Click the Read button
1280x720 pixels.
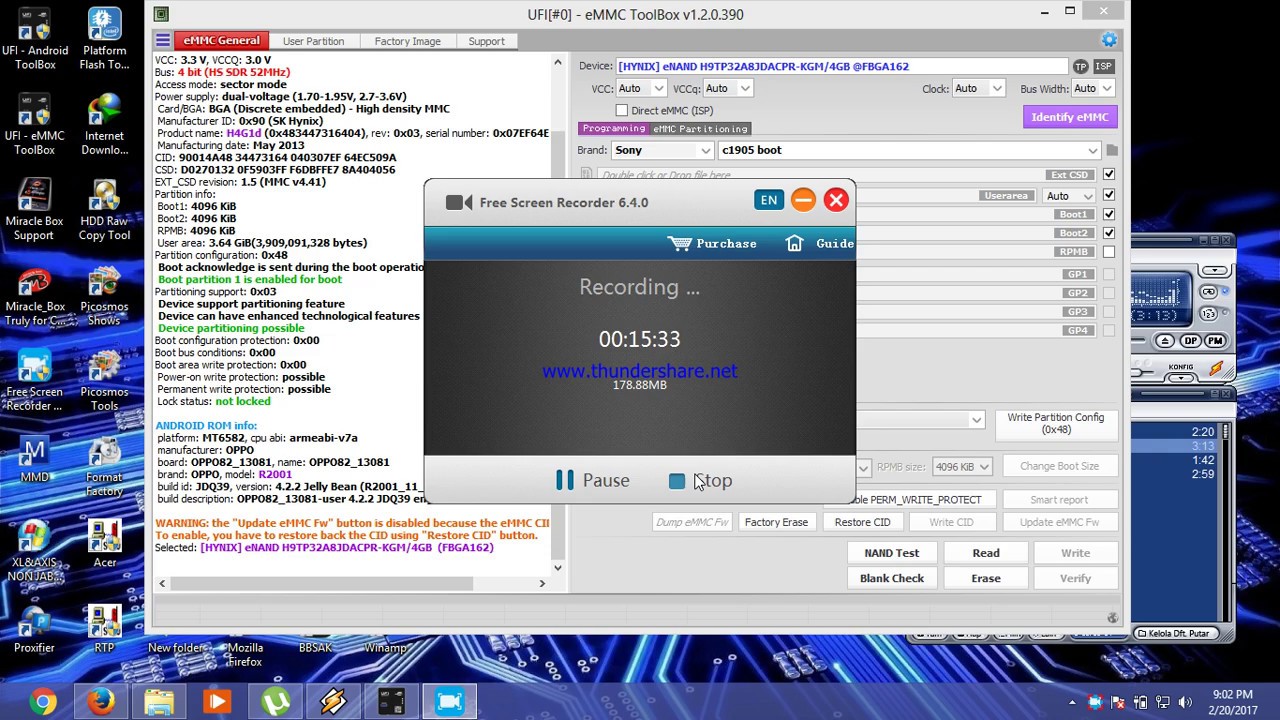click(986, 553)
